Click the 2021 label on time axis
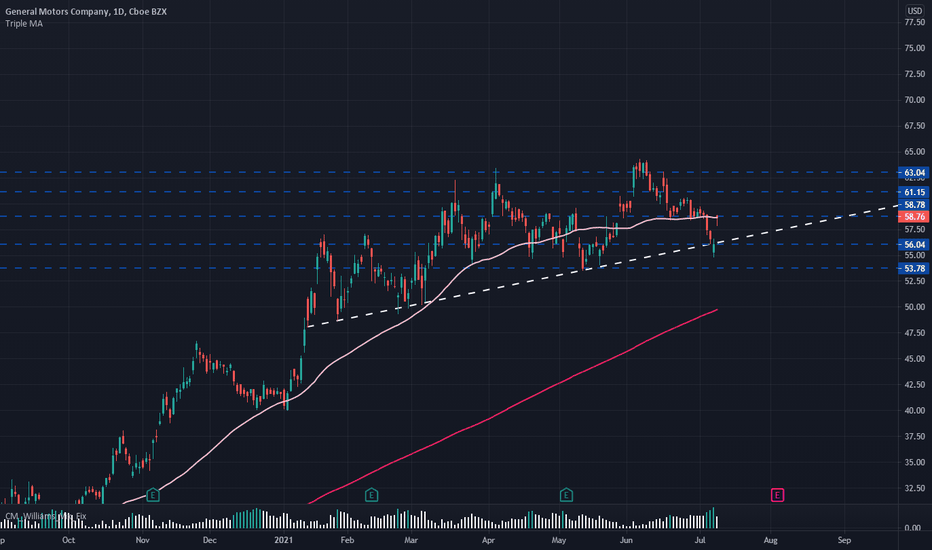Screen dimensions: 932x550 [x=284, y=540]
